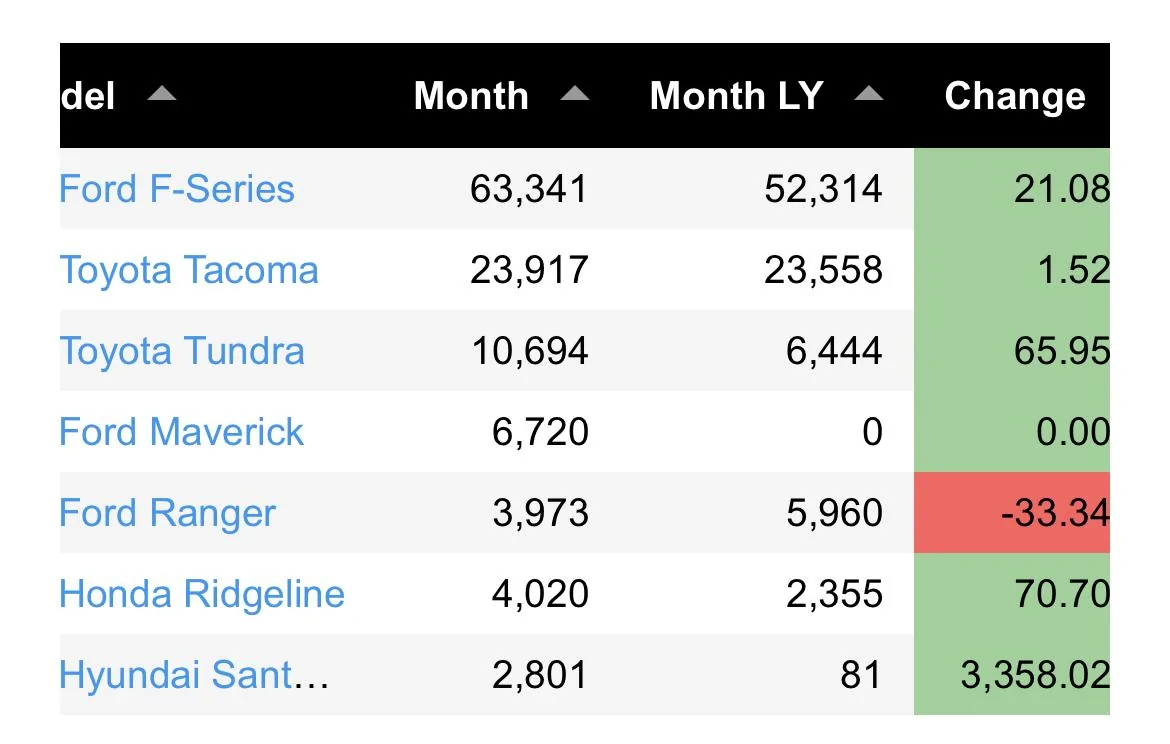Select the green 65.95 change cell
The height and width of the screenshot is (744, 1170).
(x=1012, y=351)
